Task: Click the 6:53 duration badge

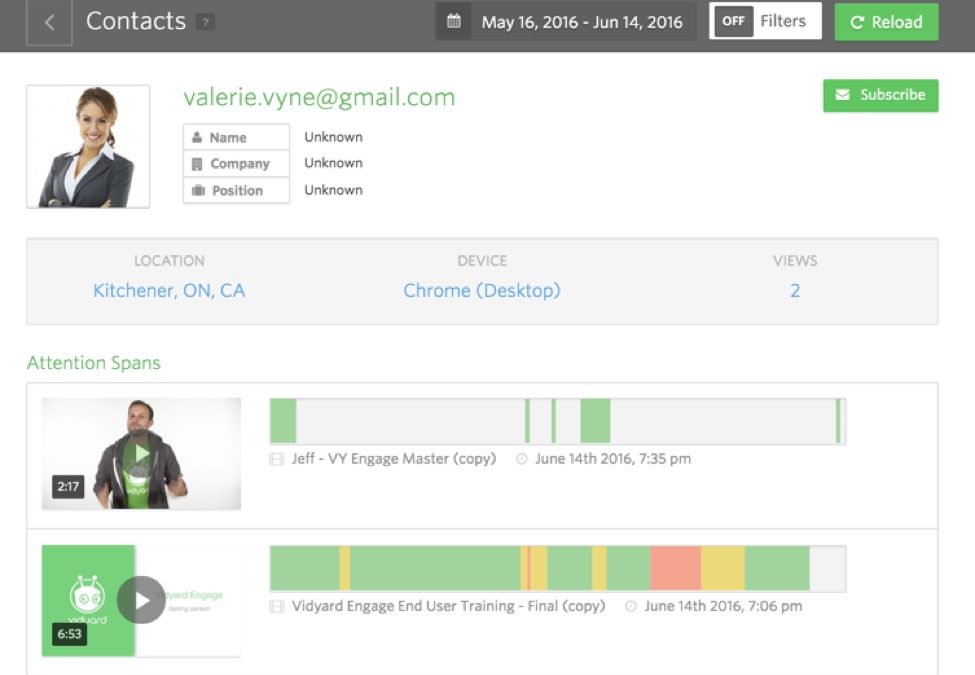Action: [70, 634]
